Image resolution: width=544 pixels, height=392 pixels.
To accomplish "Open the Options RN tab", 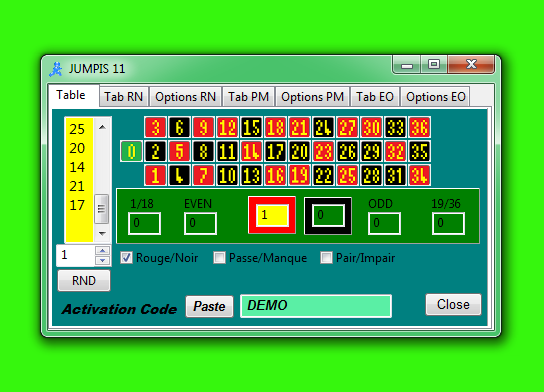I will point(186,96).
